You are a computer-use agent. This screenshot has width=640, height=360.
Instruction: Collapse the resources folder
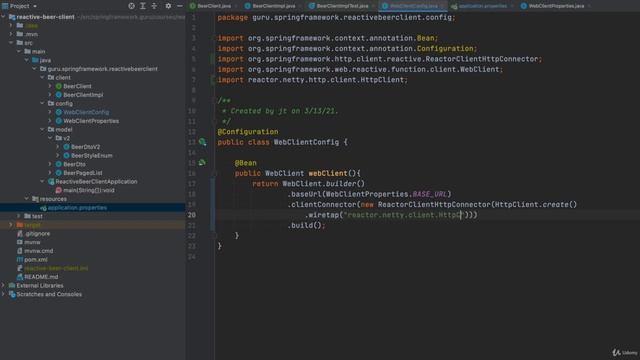(27, 199)
